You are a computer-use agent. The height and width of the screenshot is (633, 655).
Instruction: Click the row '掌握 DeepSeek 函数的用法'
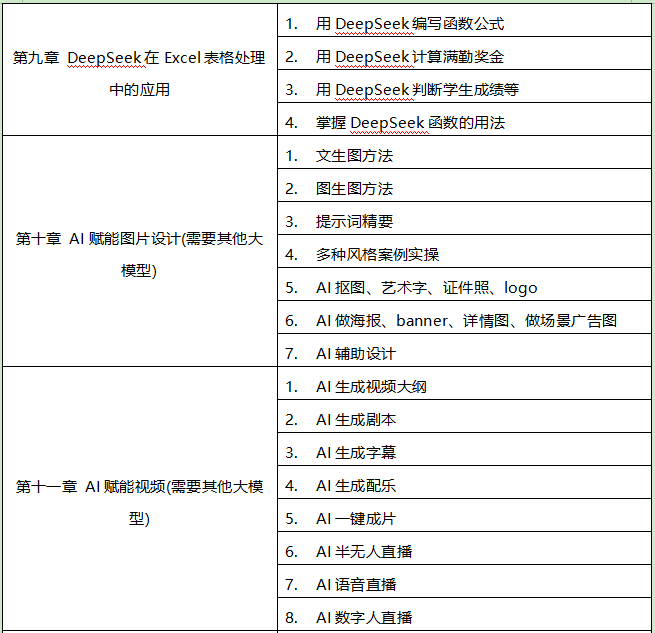point(464,119)
